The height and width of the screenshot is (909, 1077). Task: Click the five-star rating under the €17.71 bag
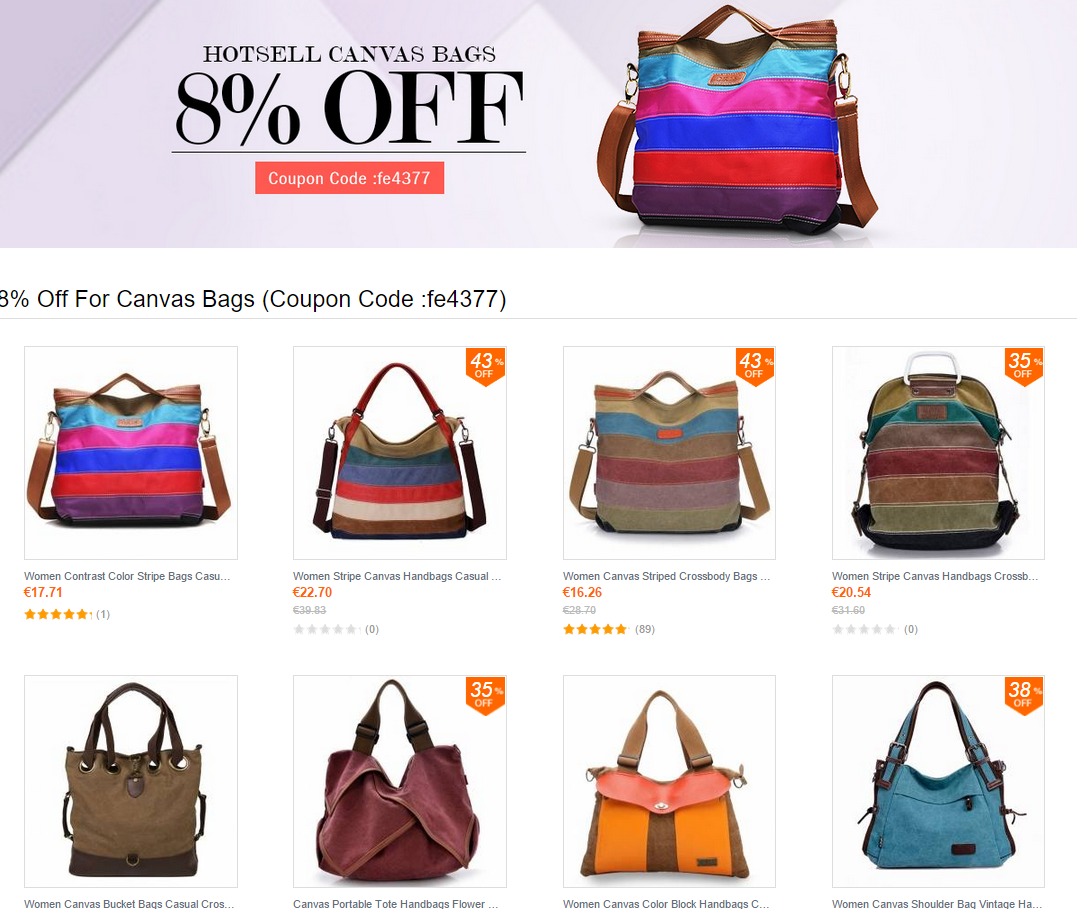coord(58,614)
